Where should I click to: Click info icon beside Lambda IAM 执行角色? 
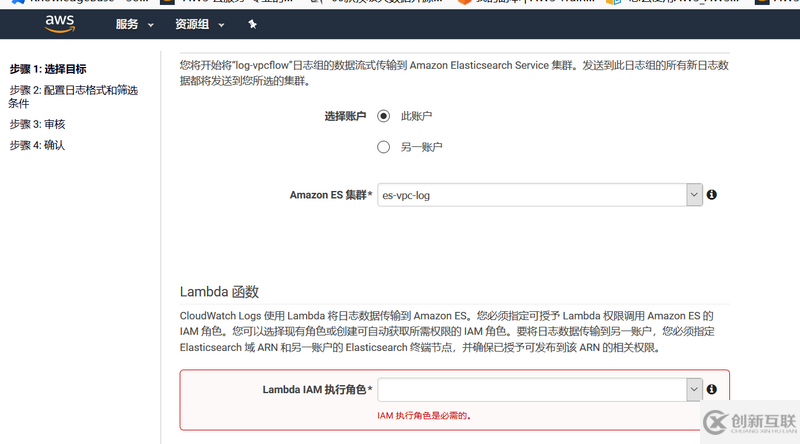[x=712, y=389]
